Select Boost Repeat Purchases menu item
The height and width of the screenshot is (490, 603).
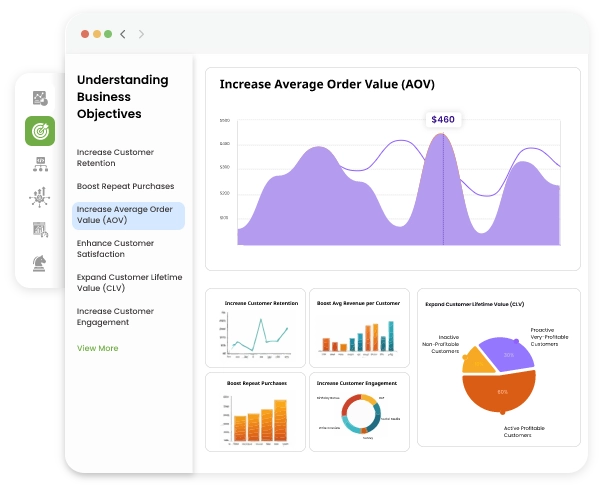(125, 186)
